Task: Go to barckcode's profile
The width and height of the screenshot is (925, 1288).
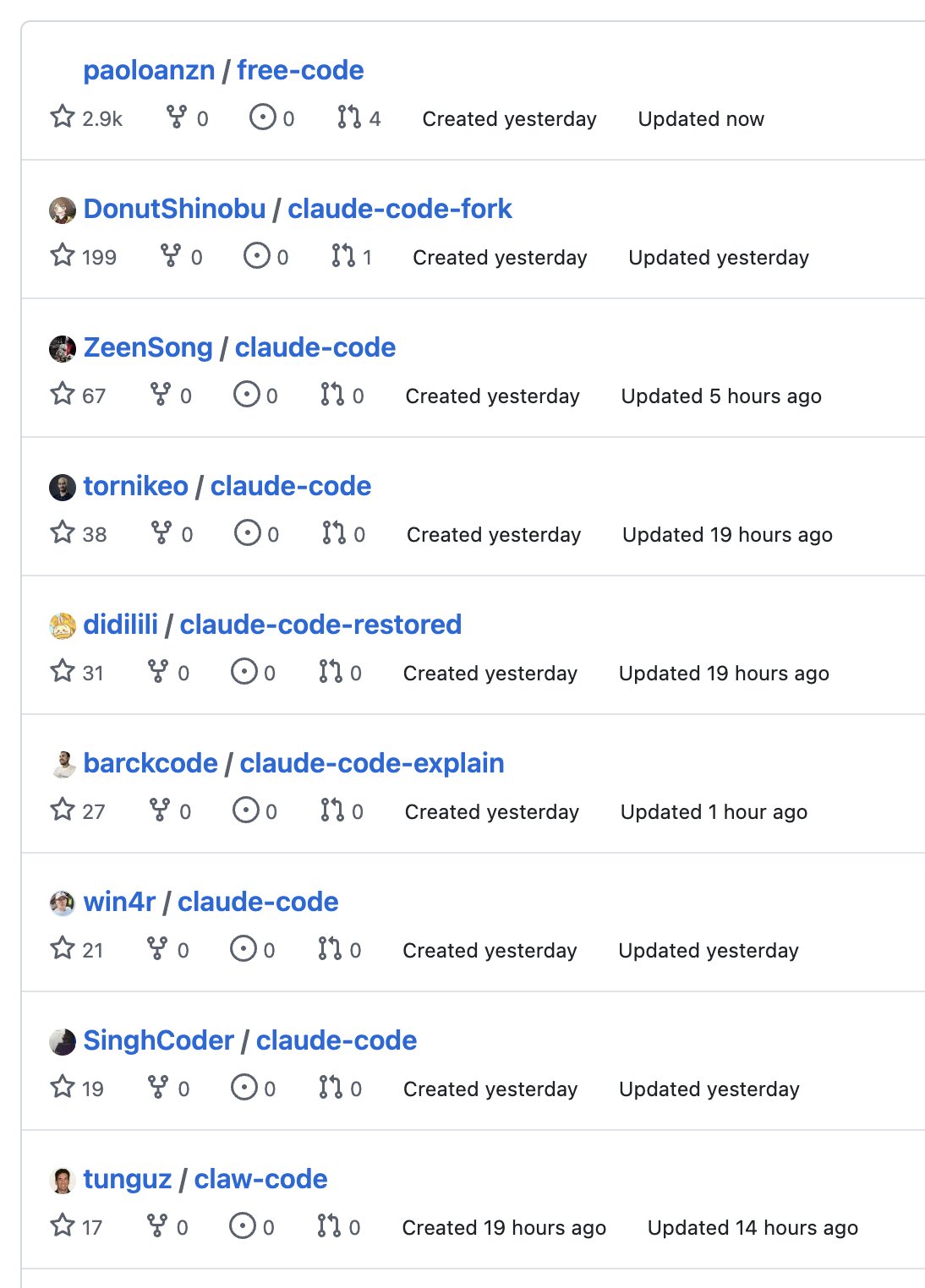Action: 151,763
